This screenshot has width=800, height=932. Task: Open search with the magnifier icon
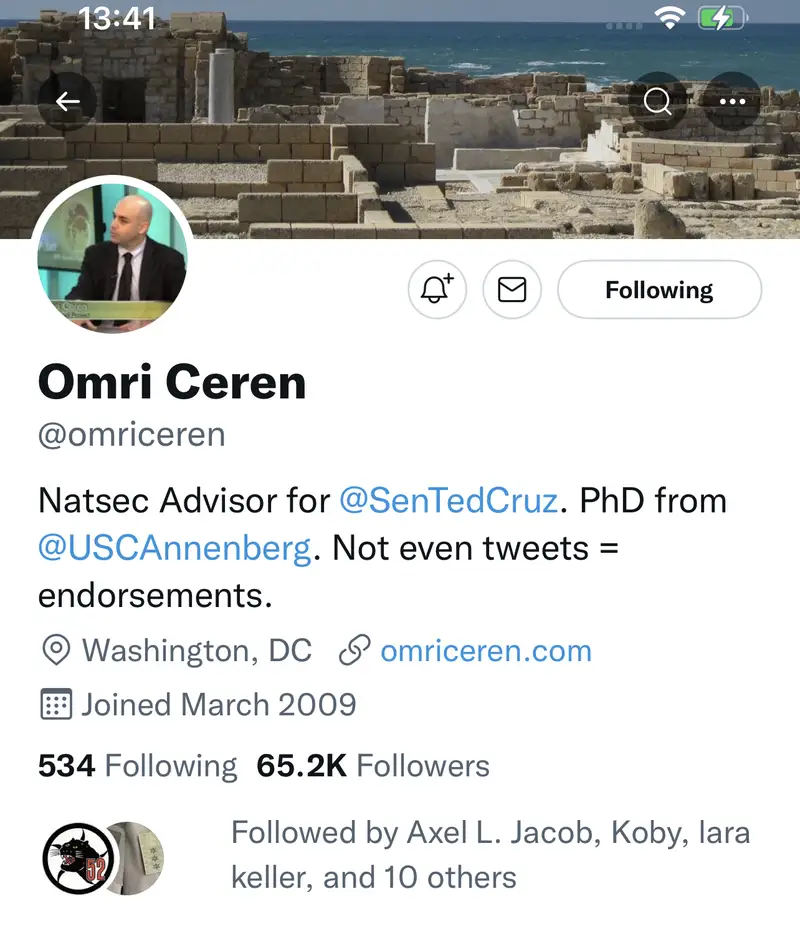(657, 102)
